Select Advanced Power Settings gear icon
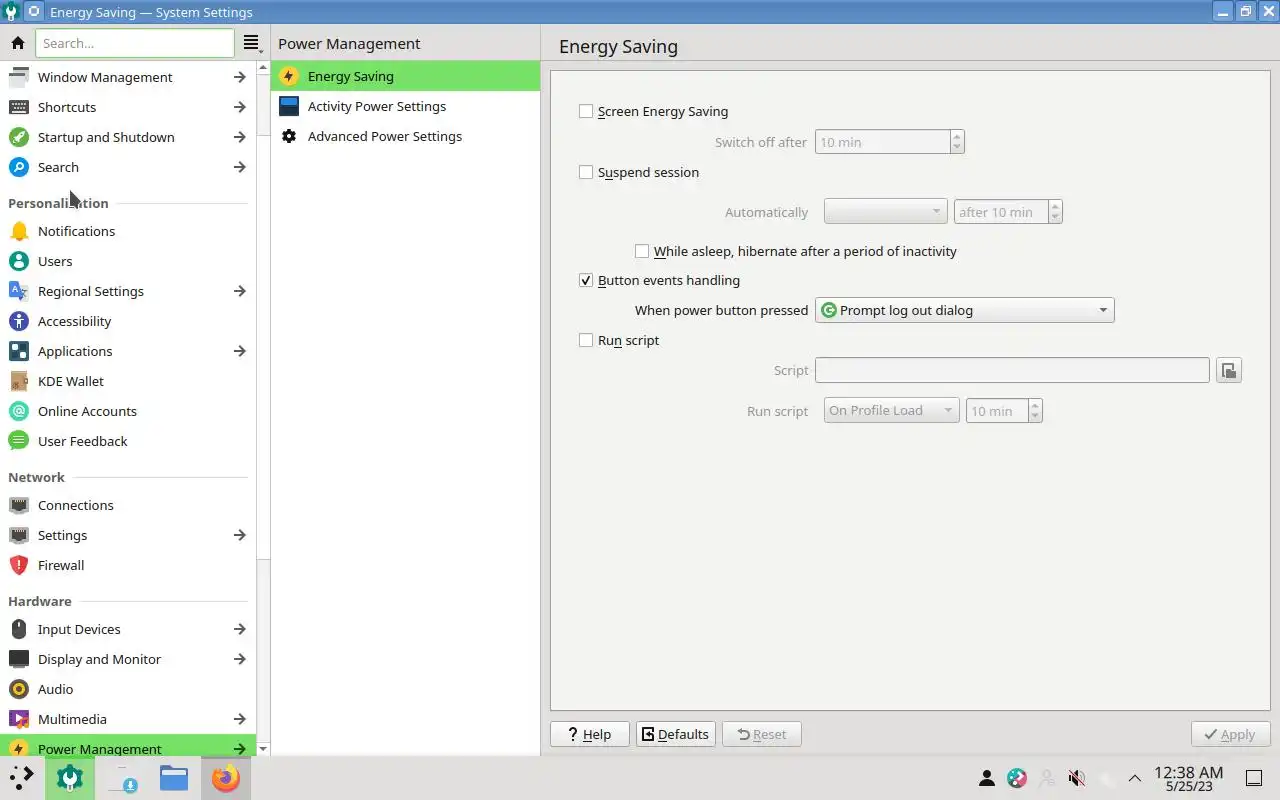 pyautogui.click(x=289, y=136)
